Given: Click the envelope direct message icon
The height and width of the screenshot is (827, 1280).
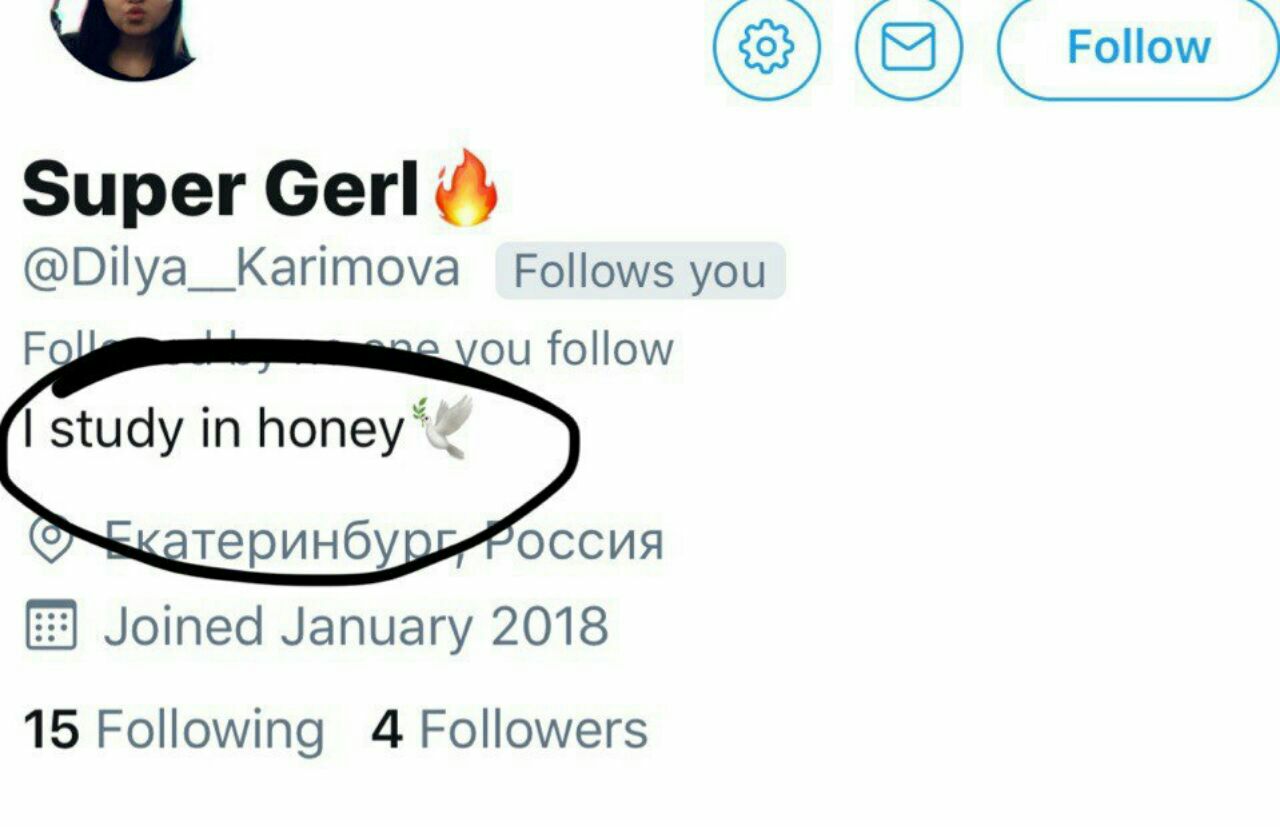Looking at the screenshot, I should tap(909, 46).
